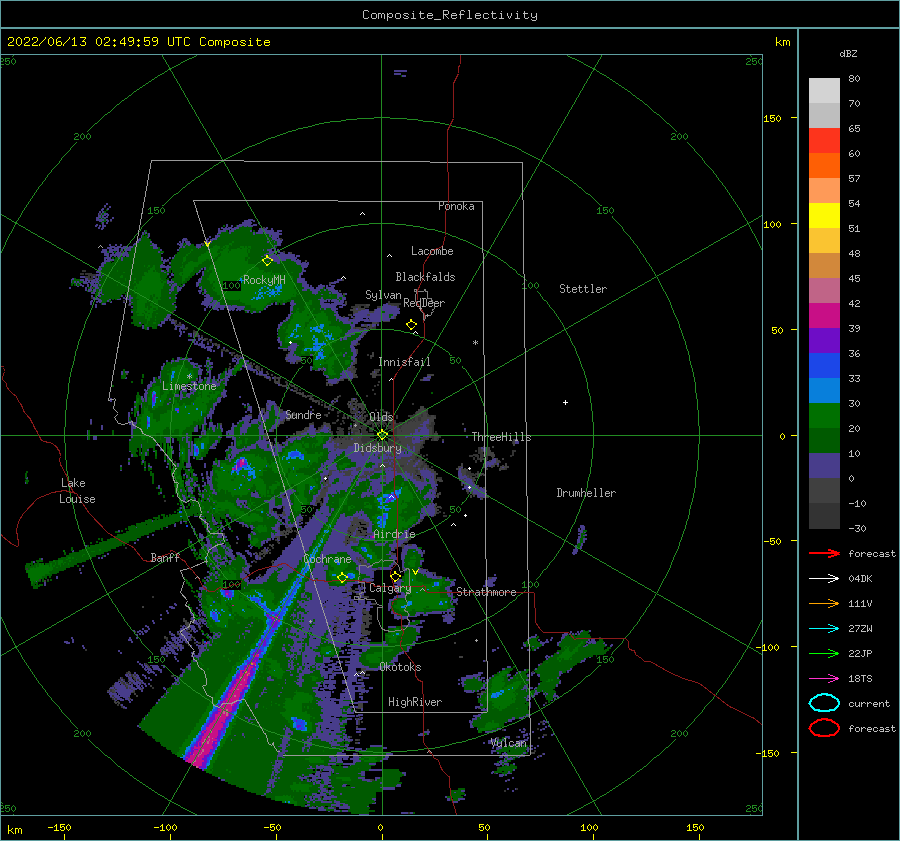This screenshot has height=841, width=900.
Task: Click the Calgary city label
Action: tap(390, 588)
